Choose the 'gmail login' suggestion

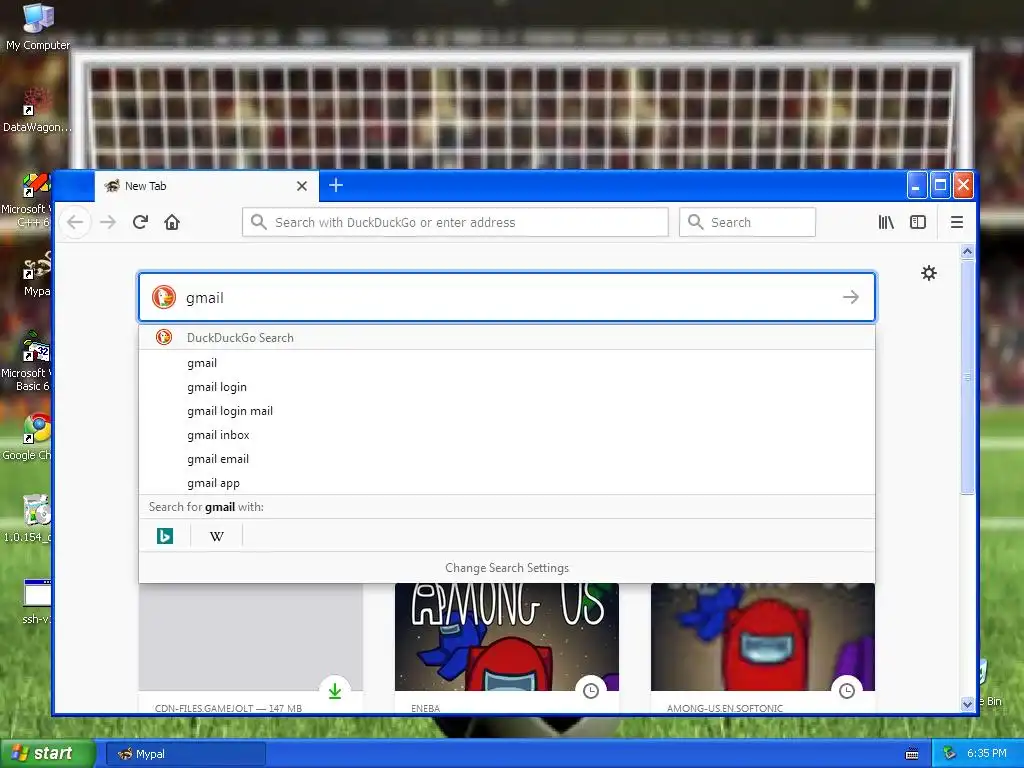tap(507, 387)
